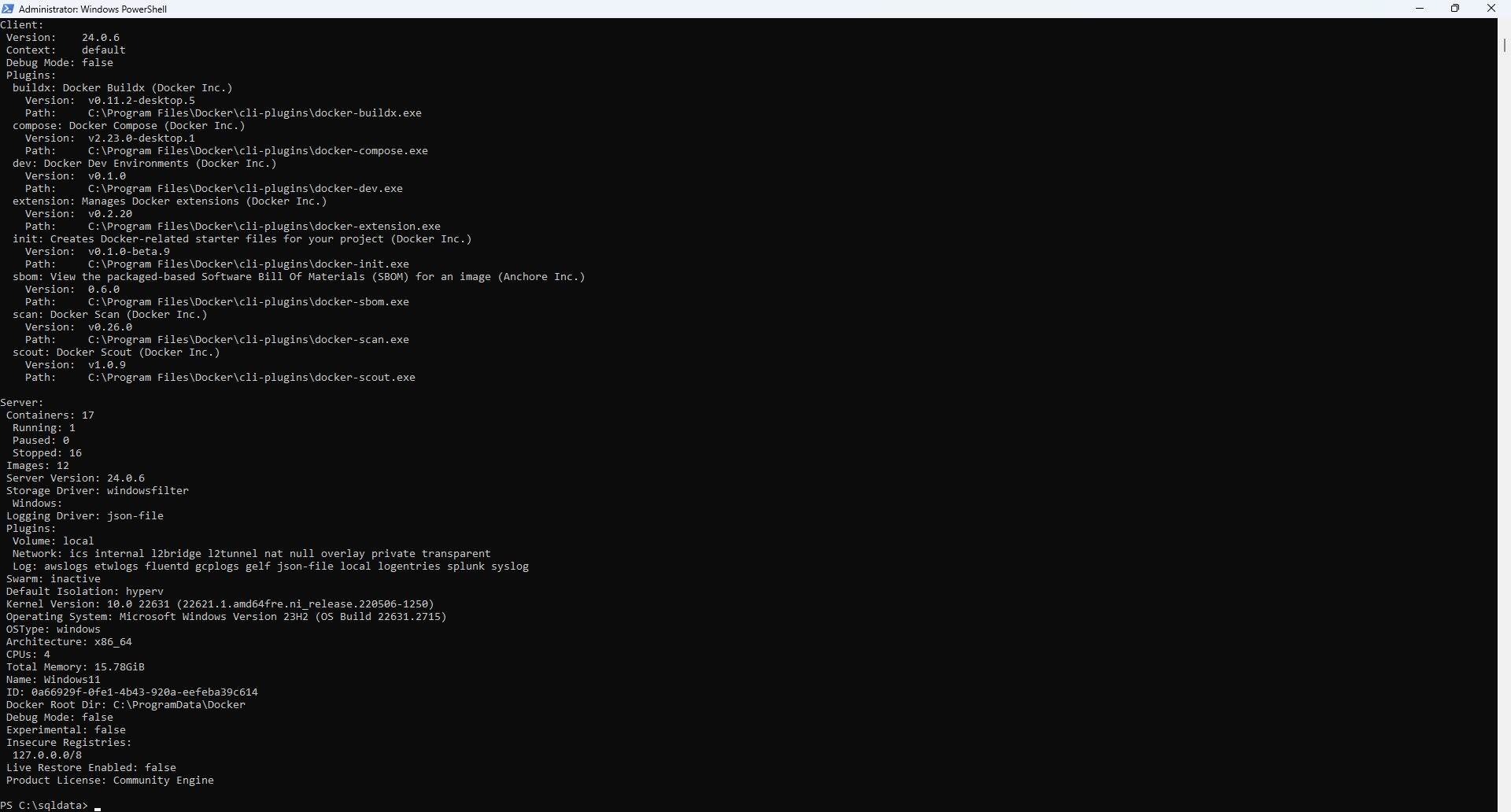Click 'Server Version: 24.0.6' line
Viewport: 1511px width, 812px height.
coord(76,478)
